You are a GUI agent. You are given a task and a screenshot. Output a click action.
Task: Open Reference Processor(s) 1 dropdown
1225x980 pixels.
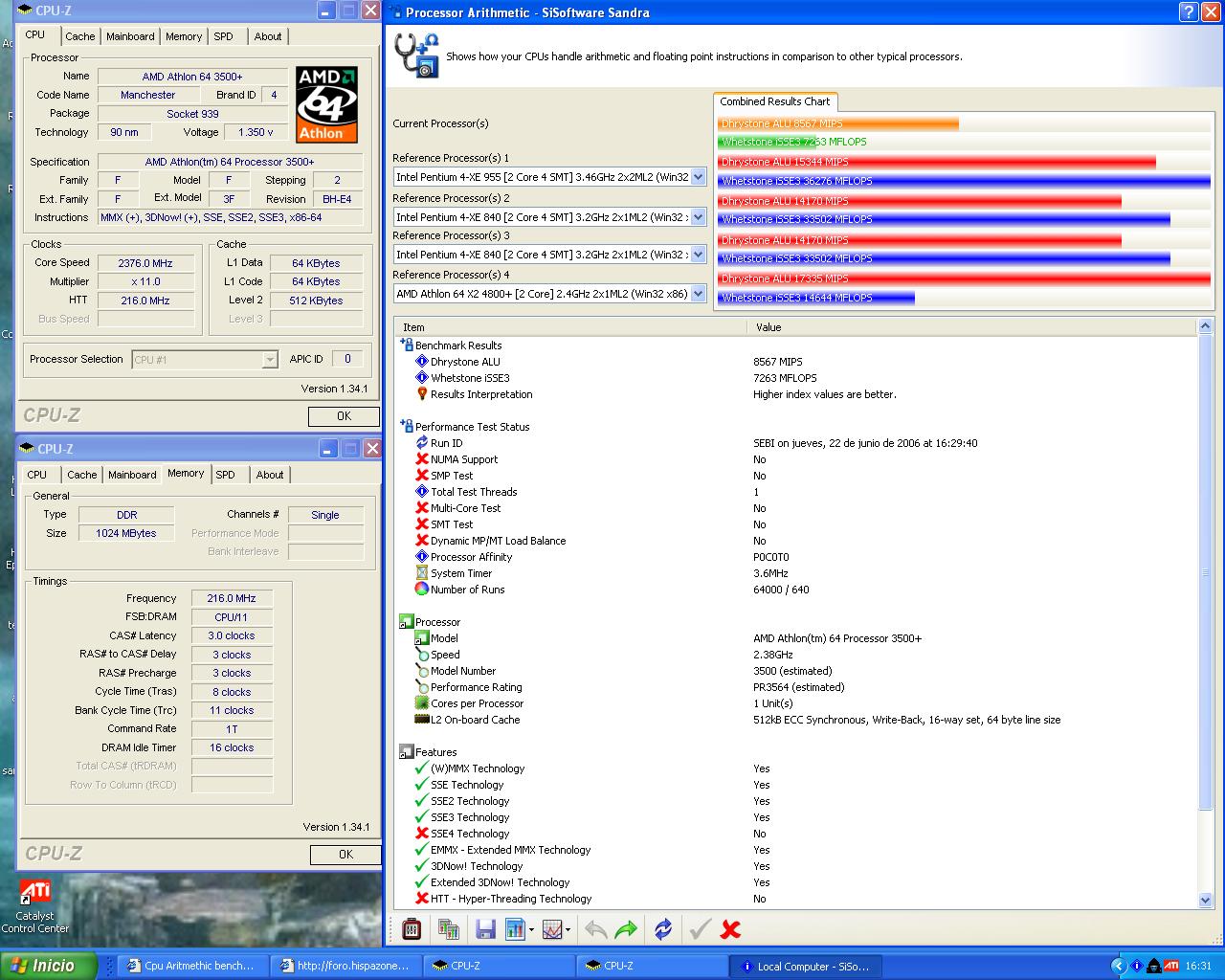tap(698, 177)
